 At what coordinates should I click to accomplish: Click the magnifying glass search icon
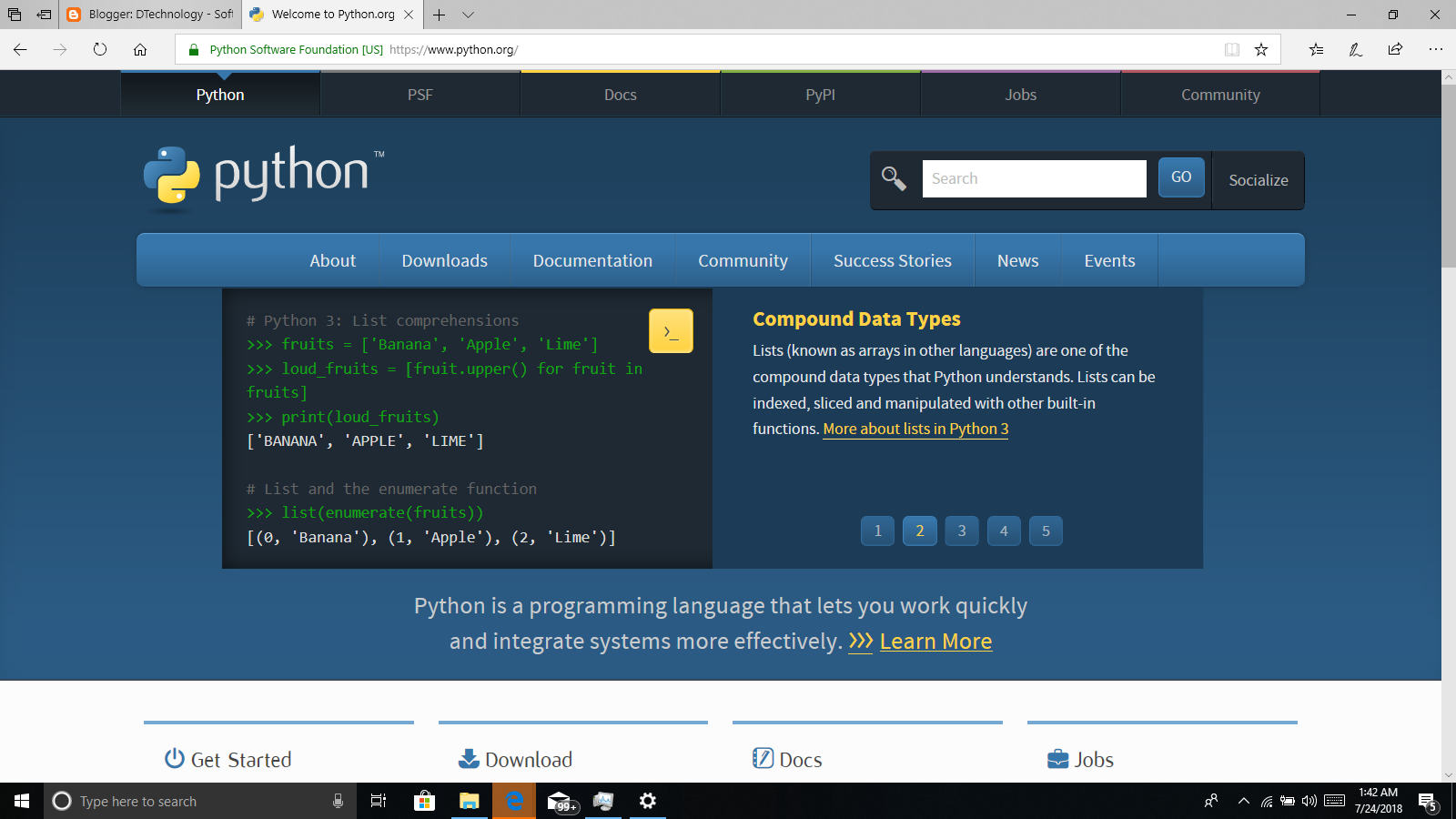[894, 178]
